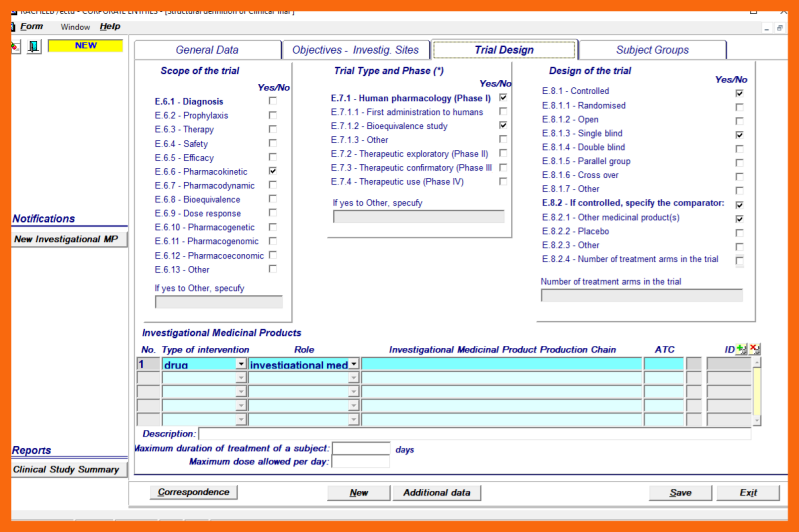The image size is (799, 532).
Task: Tick the E.6.1 Diagnosis checkbox
Action: (273, 101)
